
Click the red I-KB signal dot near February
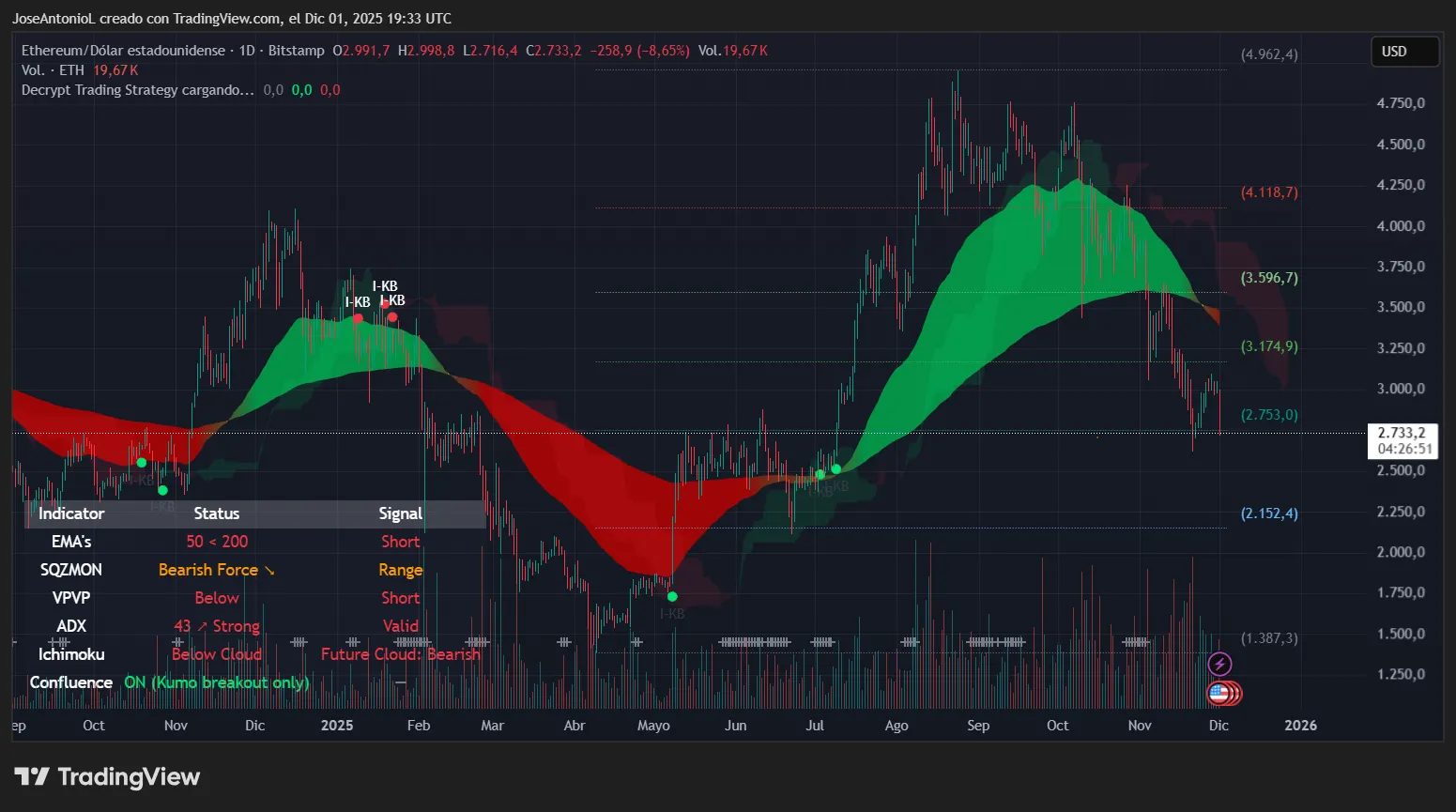[x=391, y=317]
